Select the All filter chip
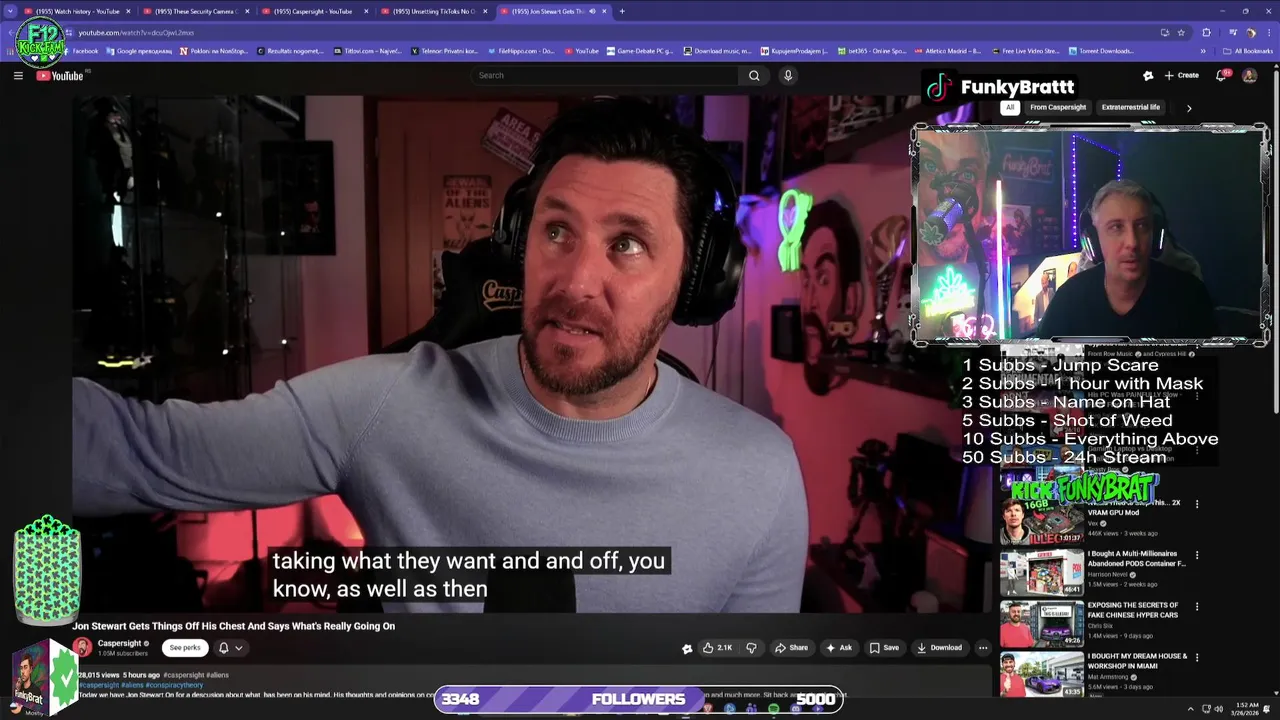The image size is (1280, 720). coord(1010,107)
